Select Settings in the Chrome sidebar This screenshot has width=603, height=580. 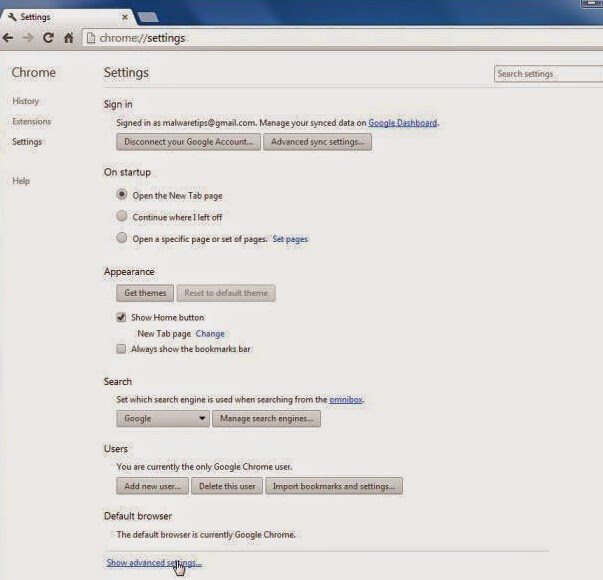[27, 142]
